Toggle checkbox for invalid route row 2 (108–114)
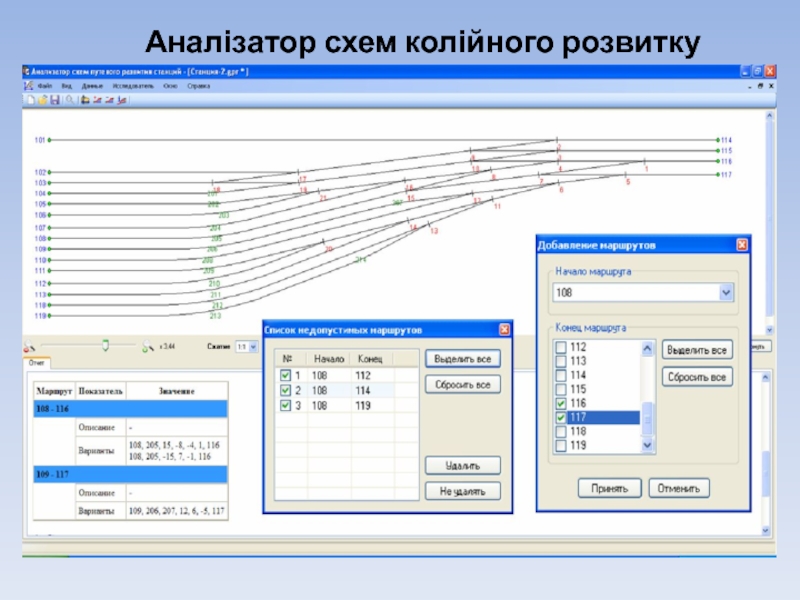 pyautogui.click(x=285, y=391)
